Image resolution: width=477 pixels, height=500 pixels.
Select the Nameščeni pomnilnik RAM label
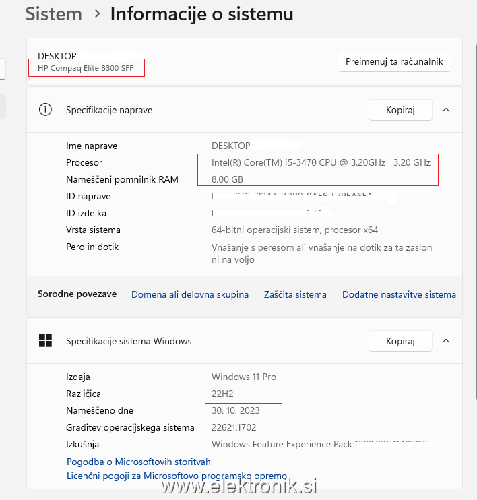(122, 180)
